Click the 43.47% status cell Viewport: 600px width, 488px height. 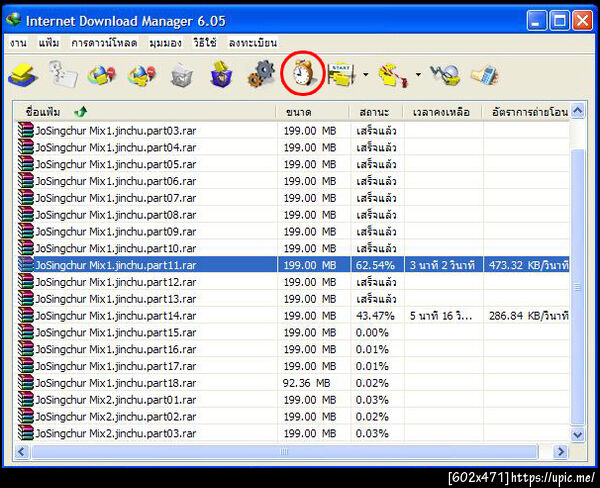click(x=375, y=315)
